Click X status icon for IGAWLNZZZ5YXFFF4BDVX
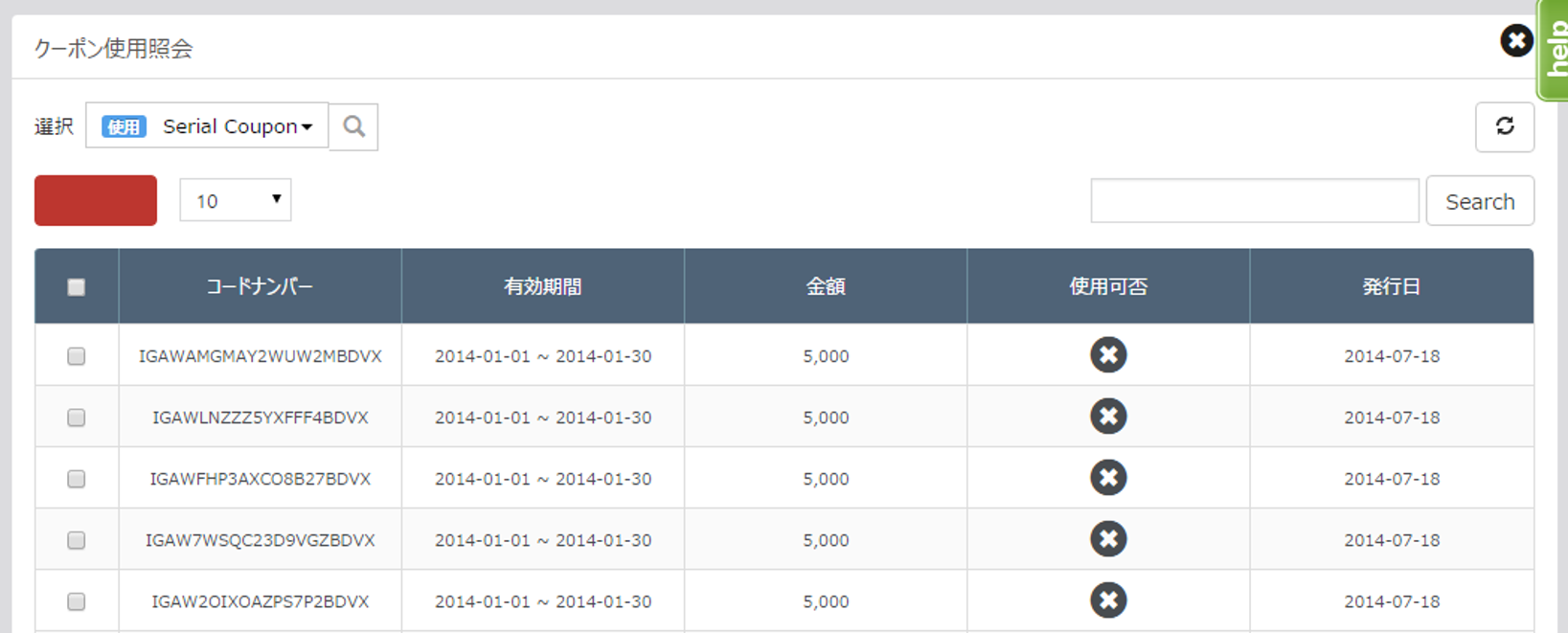 (1107, 417)
